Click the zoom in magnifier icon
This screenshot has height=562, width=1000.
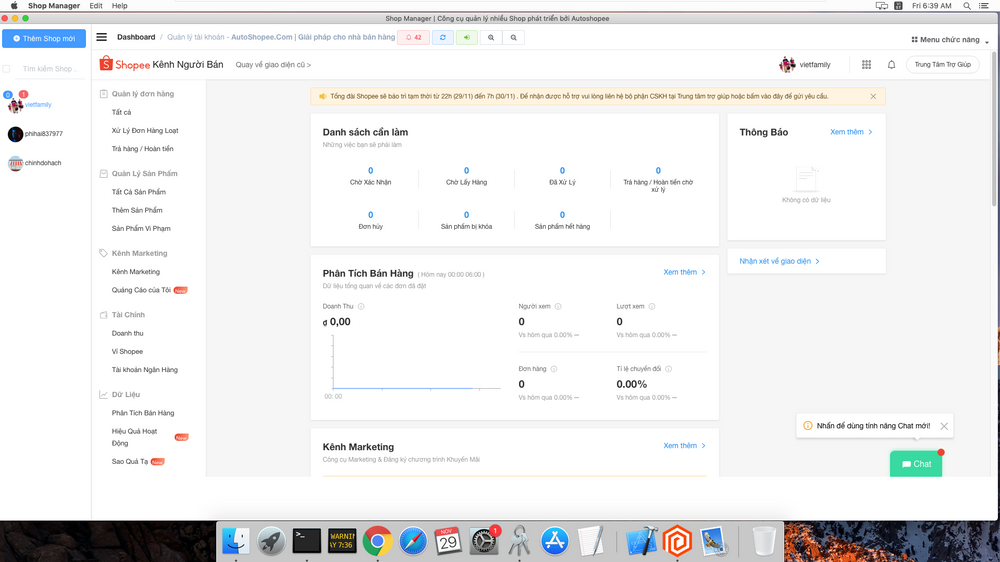tap(490, 38)
